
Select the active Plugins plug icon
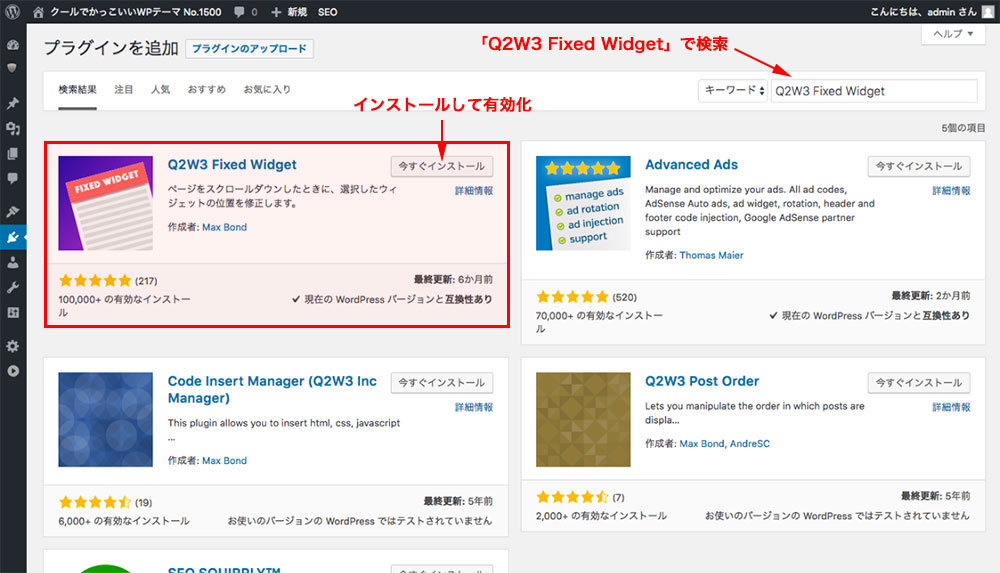click(13, 237)
